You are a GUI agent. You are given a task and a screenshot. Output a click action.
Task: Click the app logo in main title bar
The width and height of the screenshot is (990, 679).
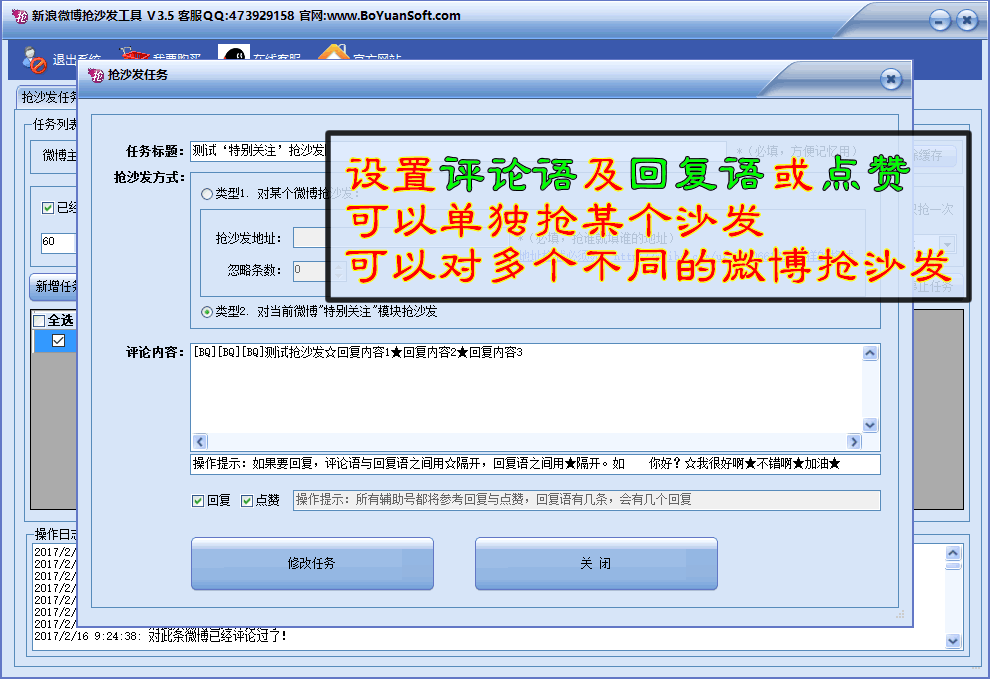pos(19,16)
